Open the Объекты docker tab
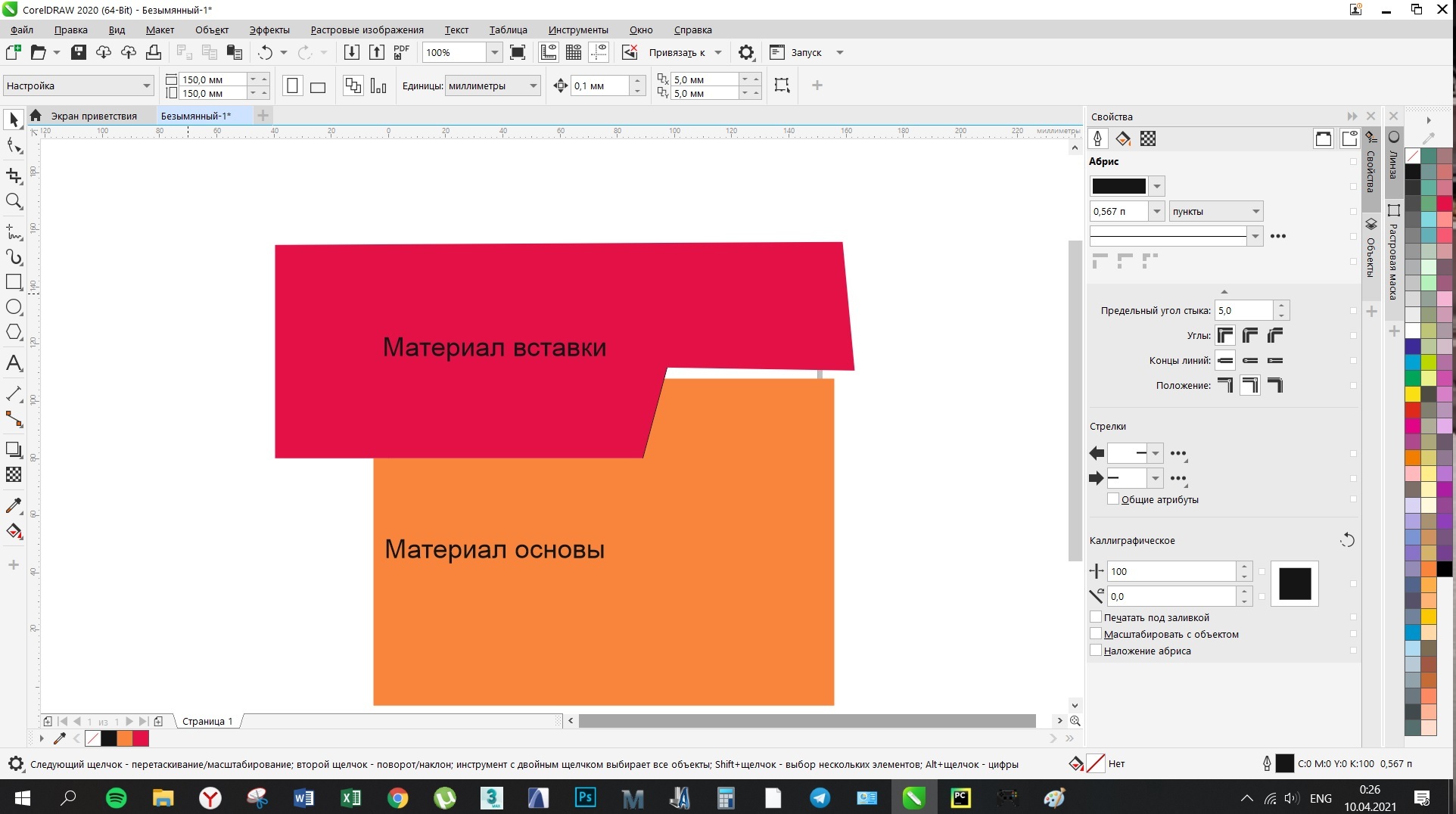Screen dimensions: 1456x814 coord(1370,249)
